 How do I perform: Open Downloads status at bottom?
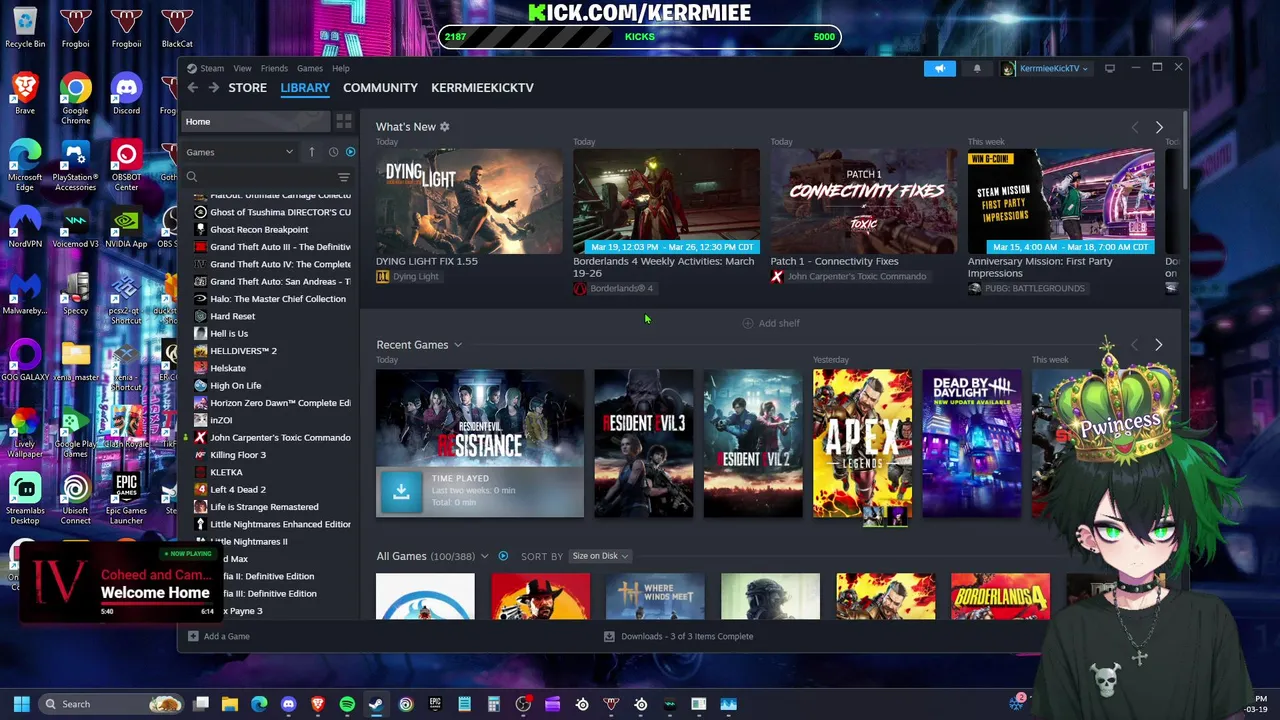(x=679, y=636)
